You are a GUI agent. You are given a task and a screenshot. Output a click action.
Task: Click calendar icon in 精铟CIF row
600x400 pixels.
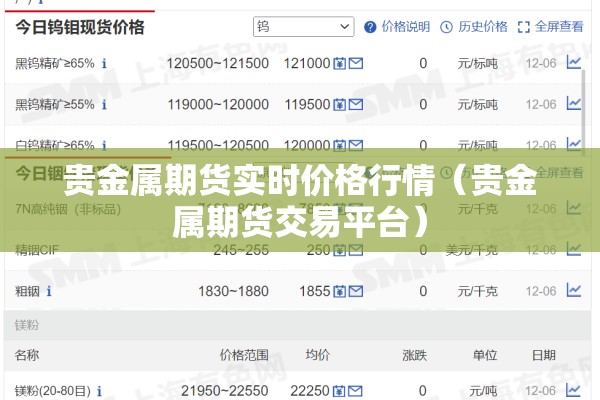[x=339, y=250]
